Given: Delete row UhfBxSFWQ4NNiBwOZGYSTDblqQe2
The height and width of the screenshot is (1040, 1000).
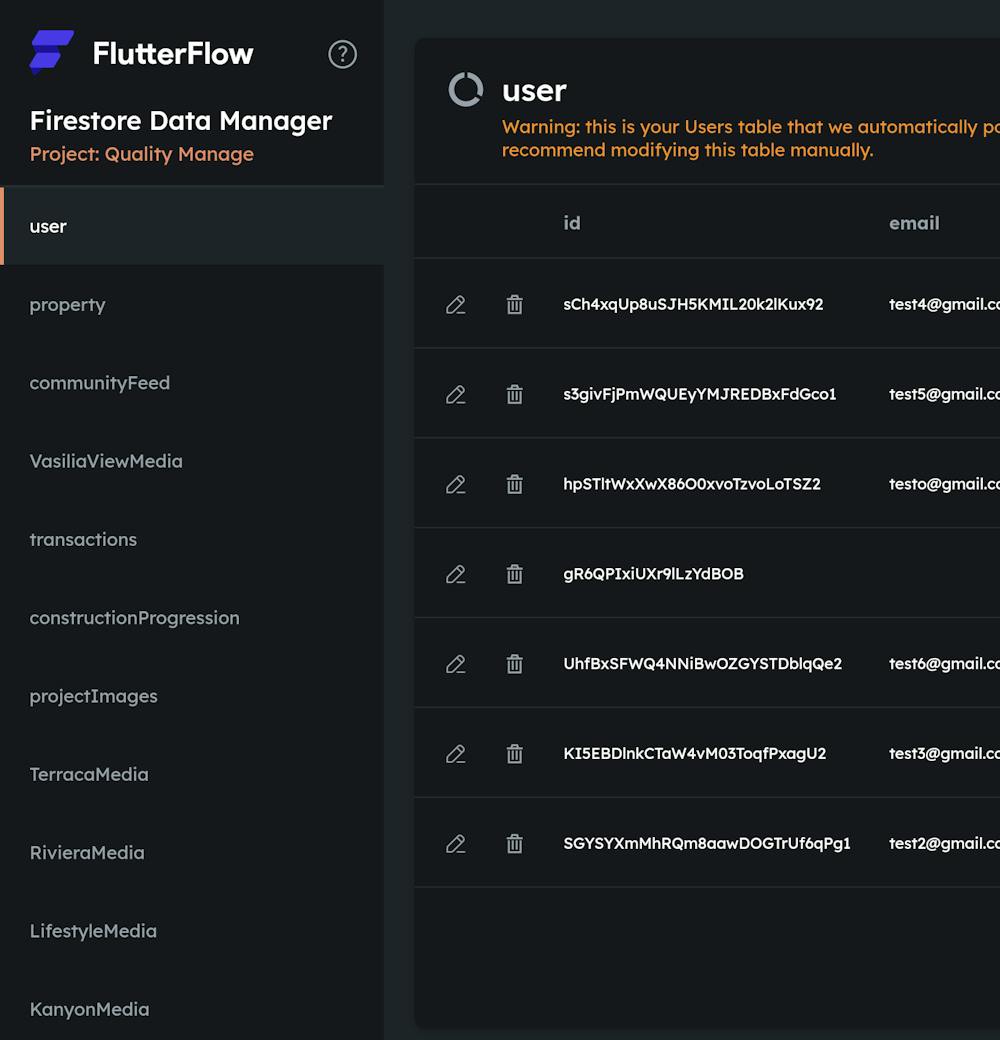Looking at the screenshot, I should [x=515, y=664].
